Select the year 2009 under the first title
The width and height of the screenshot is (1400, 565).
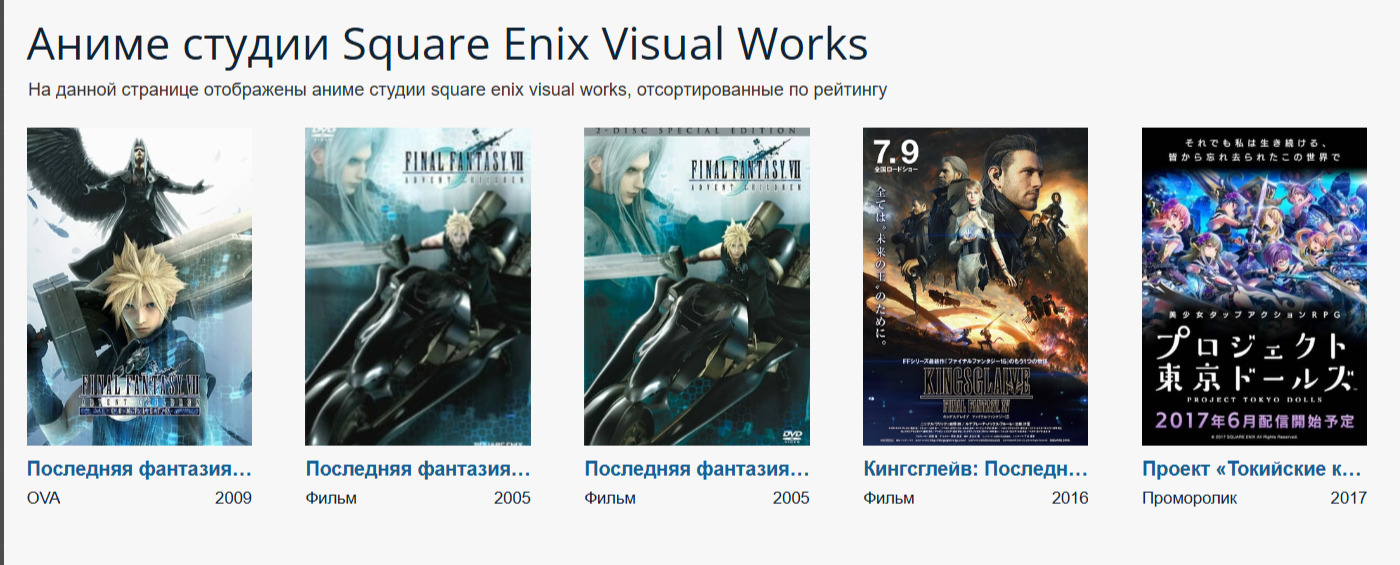(x=233, y=498)
